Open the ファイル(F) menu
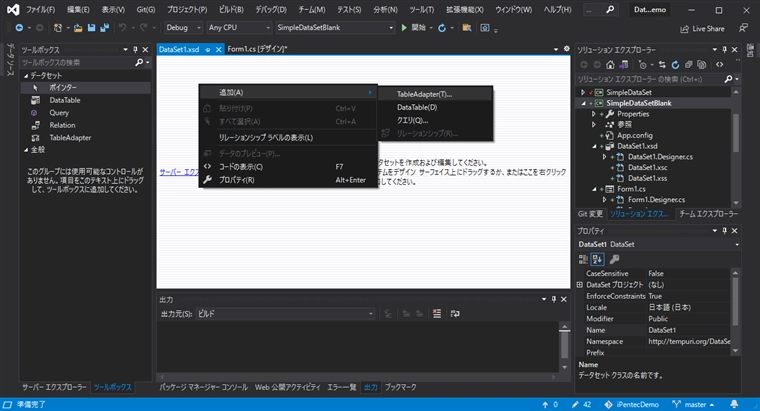This screenshot has width=760, height=411. pyautogui.click(x=40, y=9)
